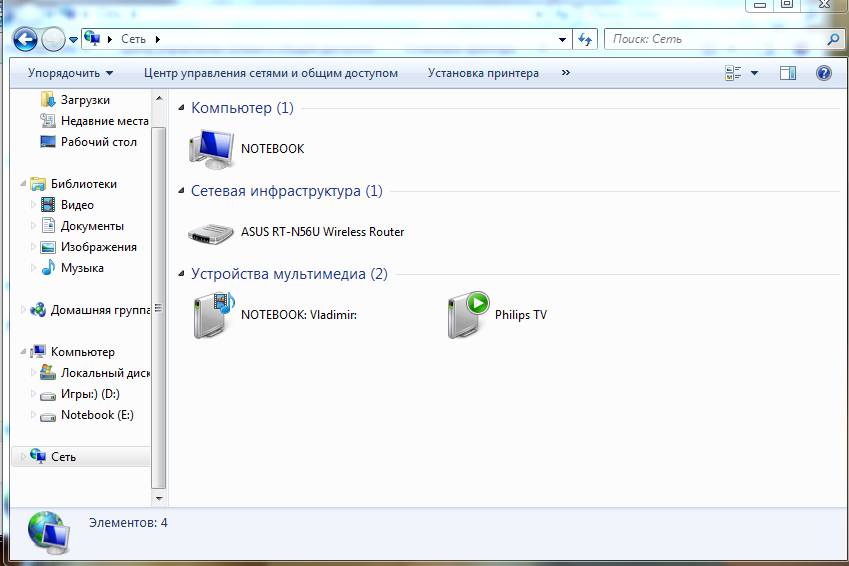Collapse the Компьютер tree node
Image resolution: width=849 pixels, height=566 pixels.
23,352
